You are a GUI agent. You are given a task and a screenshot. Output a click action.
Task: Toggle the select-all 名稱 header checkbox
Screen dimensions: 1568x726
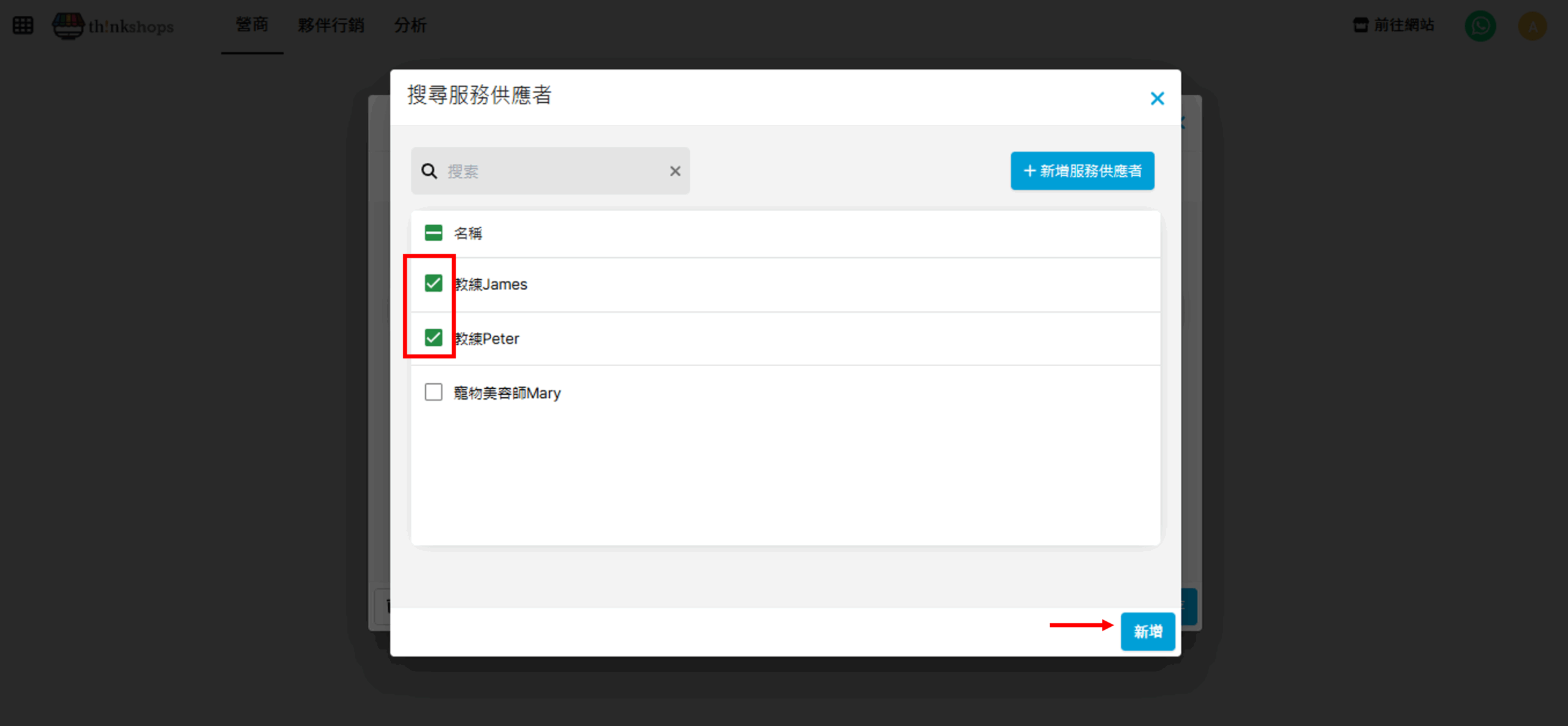434,233
